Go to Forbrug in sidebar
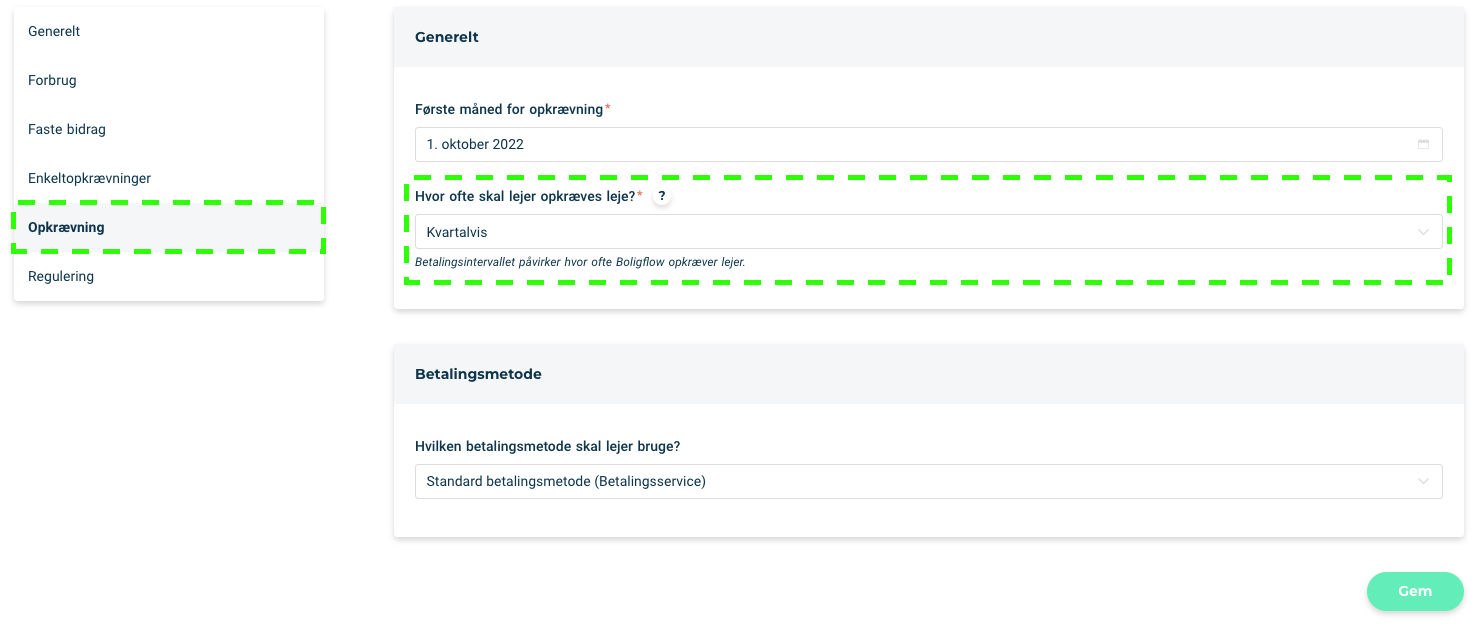 point(169,80)
